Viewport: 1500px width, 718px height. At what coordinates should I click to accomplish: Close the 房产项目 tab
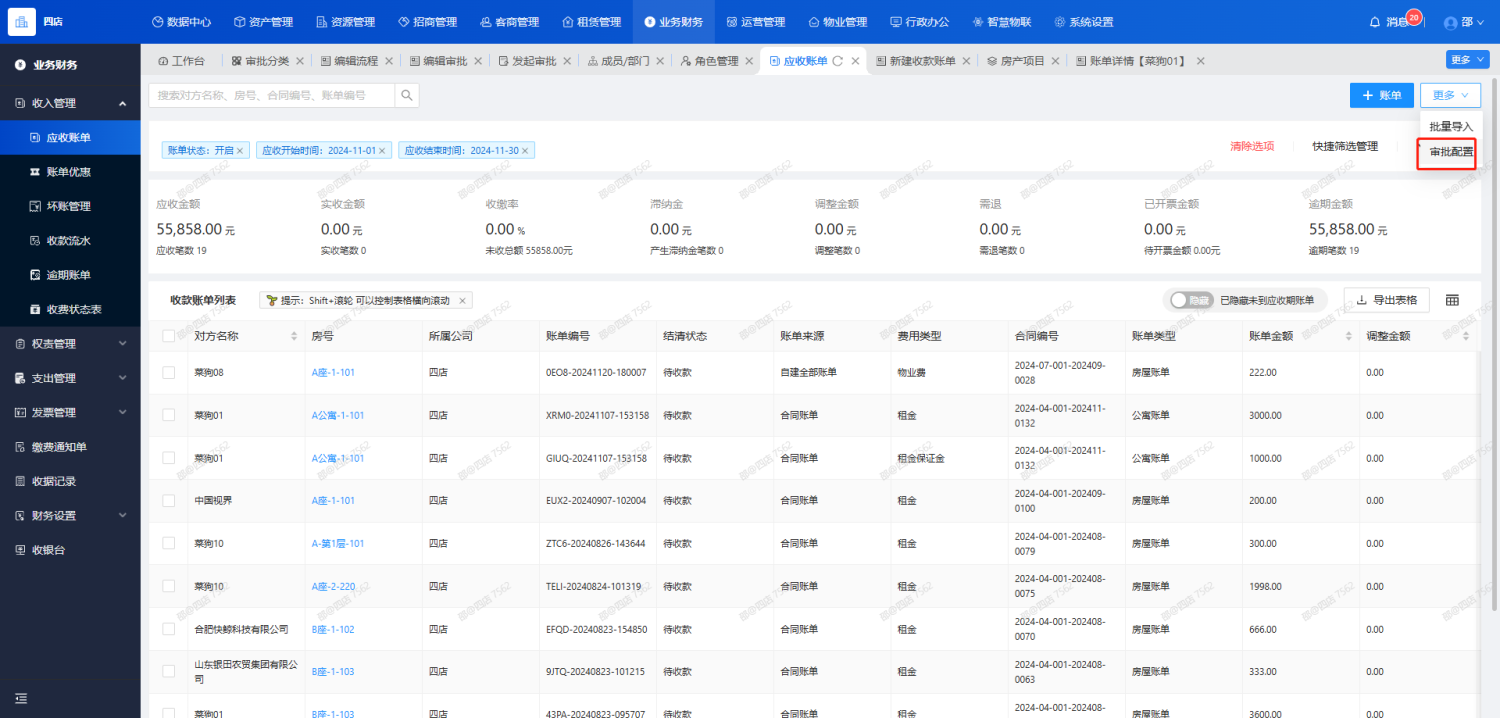[1056, 61]
